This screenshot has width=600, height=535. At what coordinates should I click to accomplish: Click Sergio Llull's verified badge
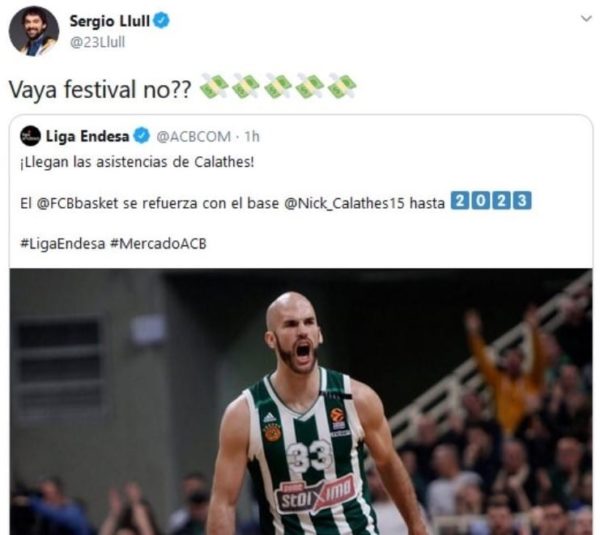[x=161, y=20]
